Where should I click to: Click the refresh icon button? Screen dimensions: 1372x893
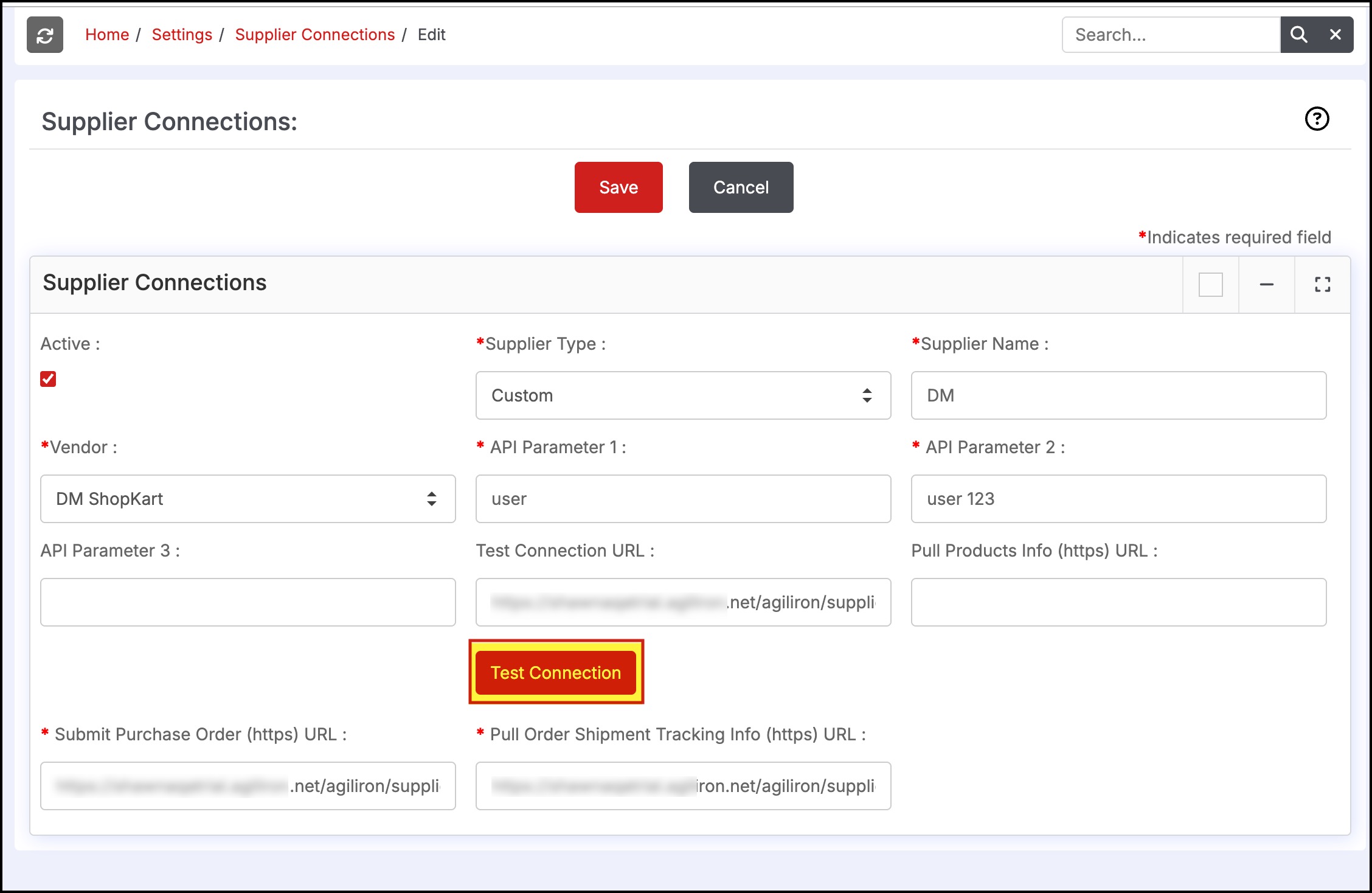click(44, 35)
